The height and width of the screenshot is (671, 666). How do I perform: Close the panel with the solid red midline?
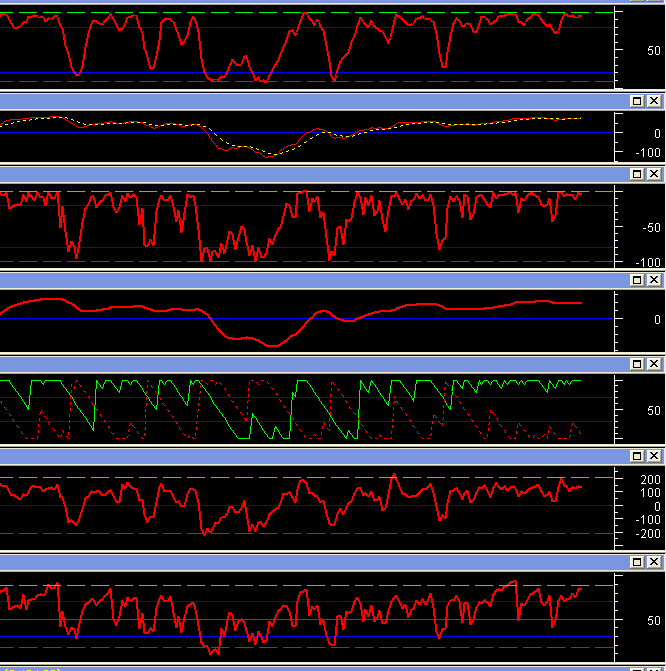[x=654, y=562]
